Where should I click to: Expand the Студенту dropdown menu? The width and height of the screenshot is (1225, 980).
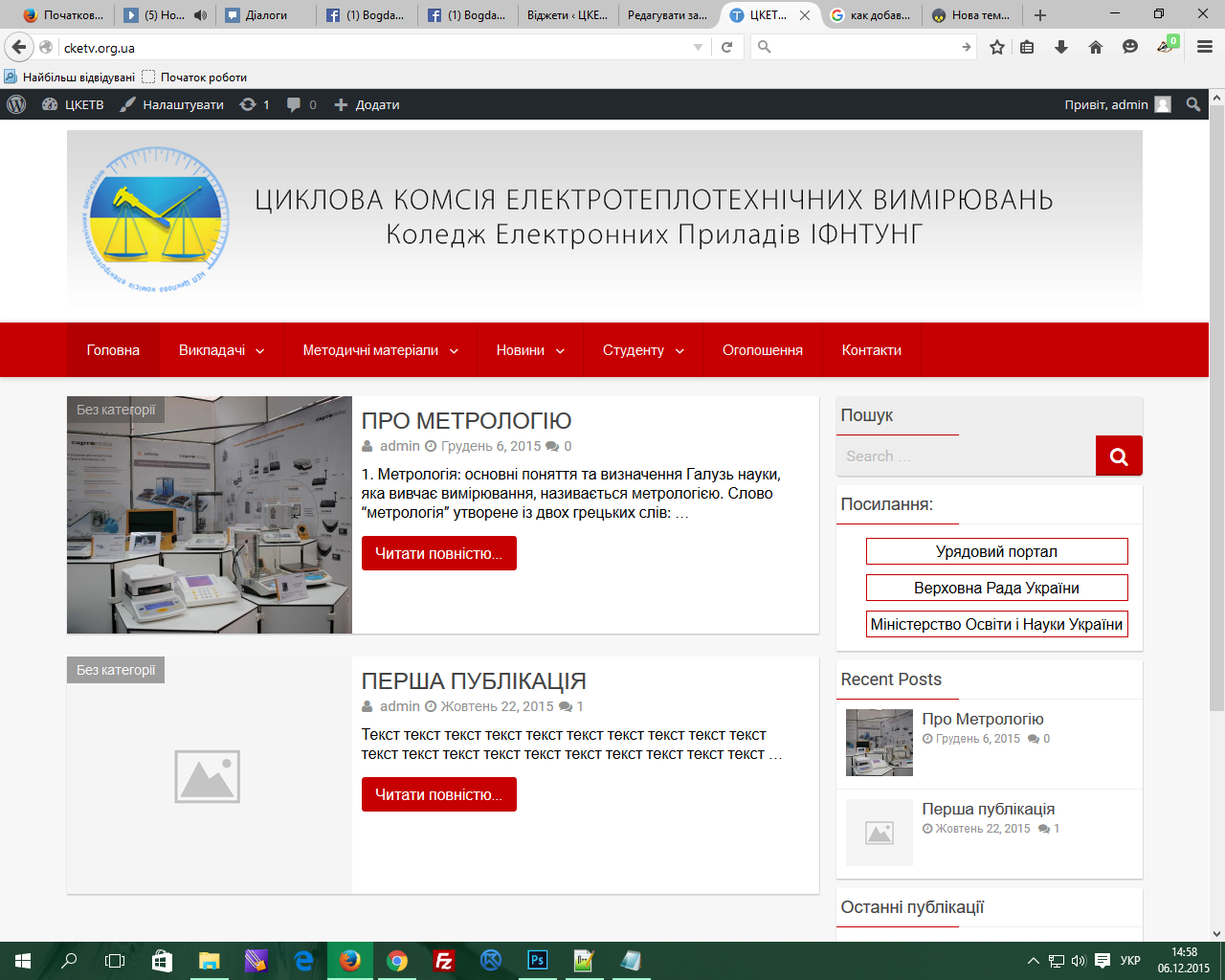pos(643,350)
